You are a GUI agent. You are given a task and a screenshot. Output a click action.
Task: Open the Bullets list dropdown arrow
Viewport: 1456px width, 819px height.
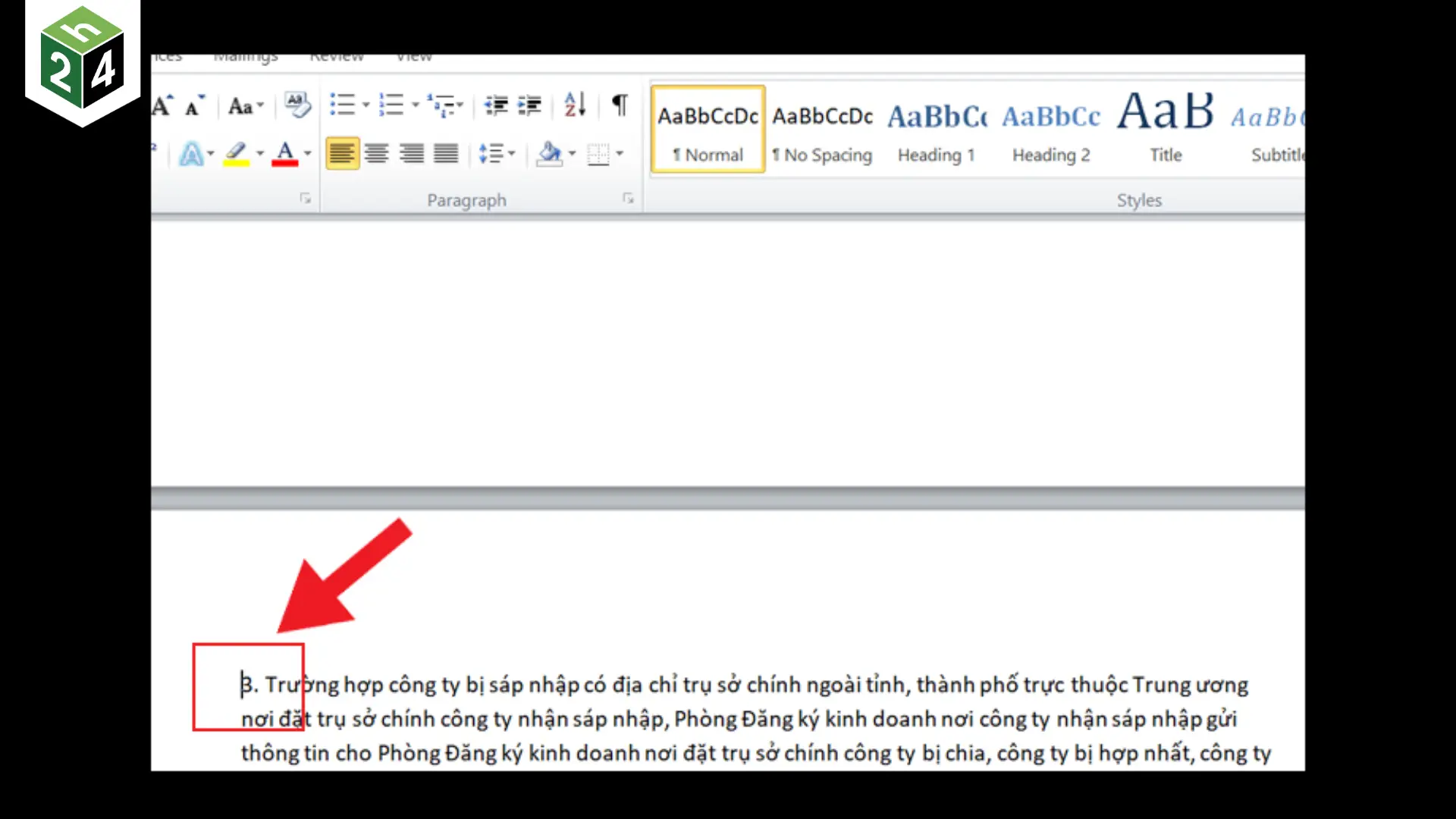coord(366,105)
